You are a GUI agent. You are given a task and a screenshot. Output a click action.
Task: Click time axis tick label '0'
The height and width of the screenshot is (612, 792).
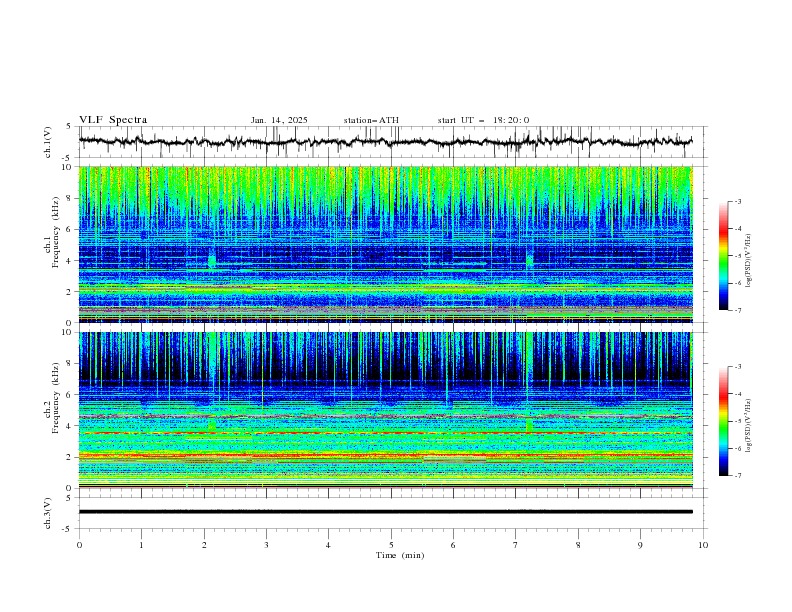tap(79, 545)
